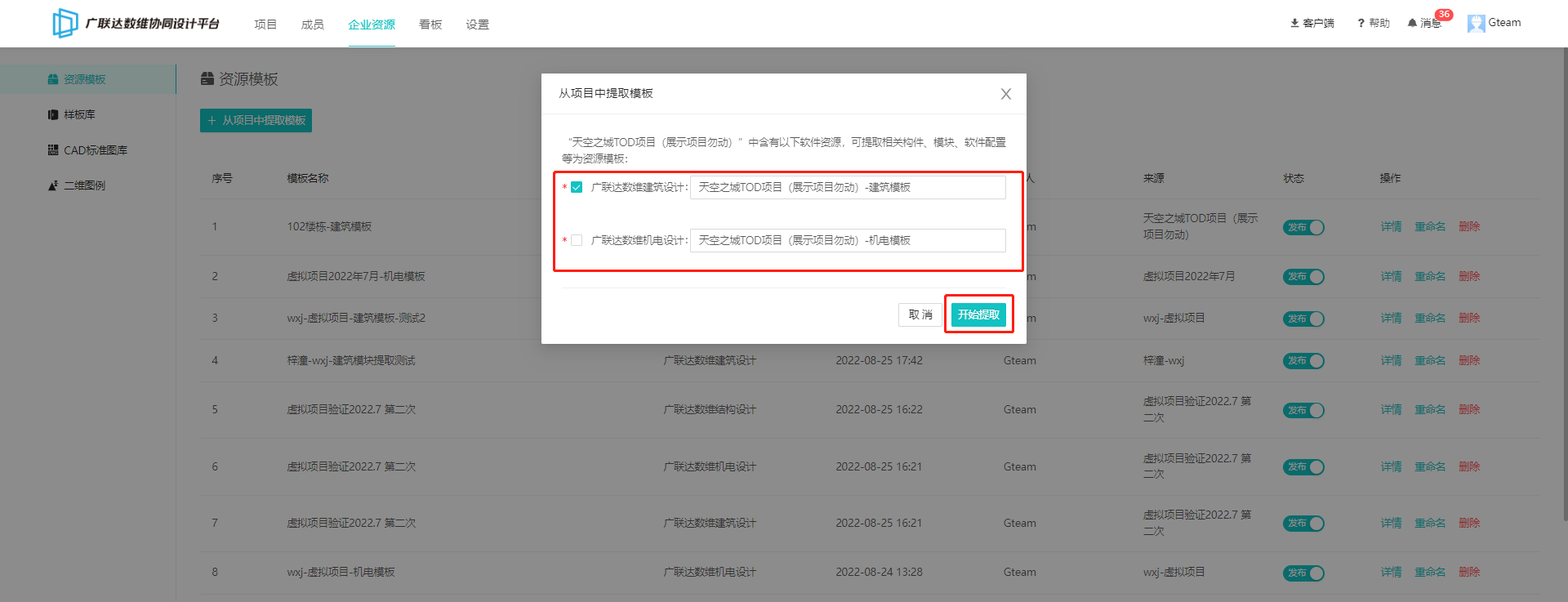Image resolution: width=1568 pixels, height=602 pixels.
Task: Open 详情 for 虚拟项目2022年7月-机电模板
Action: pyautogui.click(x=1391, y=276)
